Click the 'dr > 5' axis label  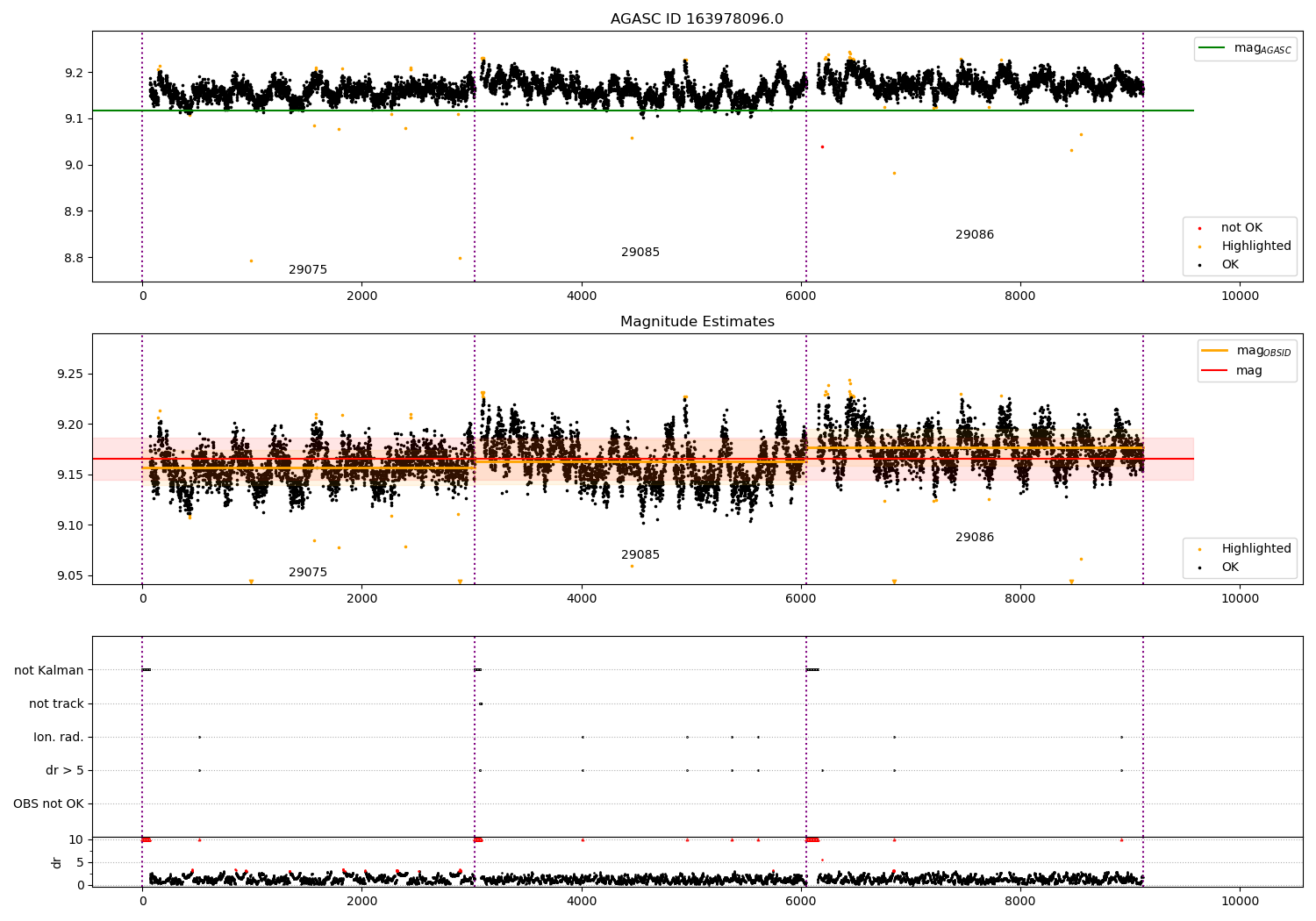[x=65, y=771]
